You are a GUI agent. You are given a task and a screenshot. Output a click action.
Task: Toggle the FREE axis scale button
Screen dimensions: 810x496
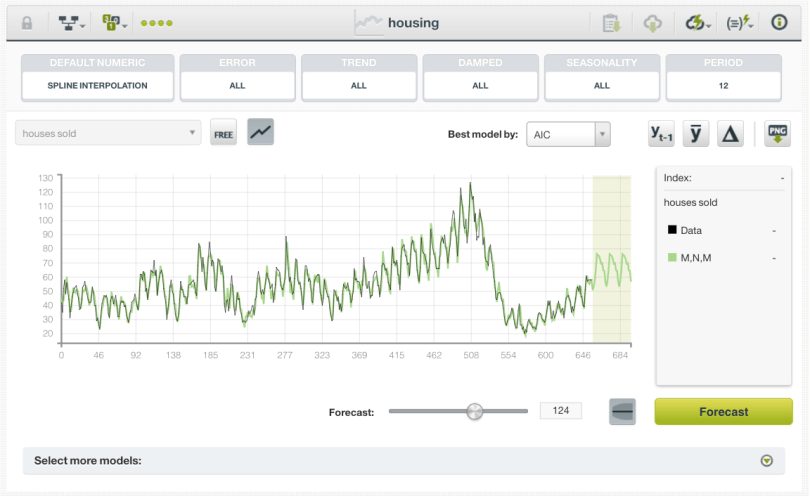[x=224, y=133]
